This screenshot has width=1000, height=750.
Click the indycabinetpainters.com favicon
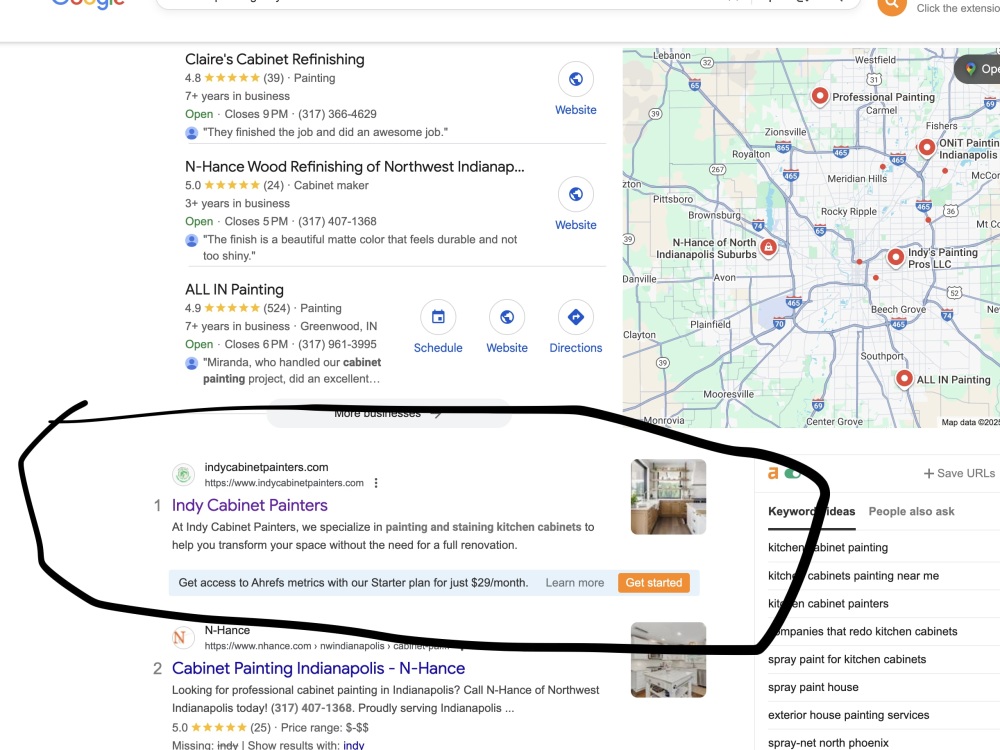click(183, 474)
